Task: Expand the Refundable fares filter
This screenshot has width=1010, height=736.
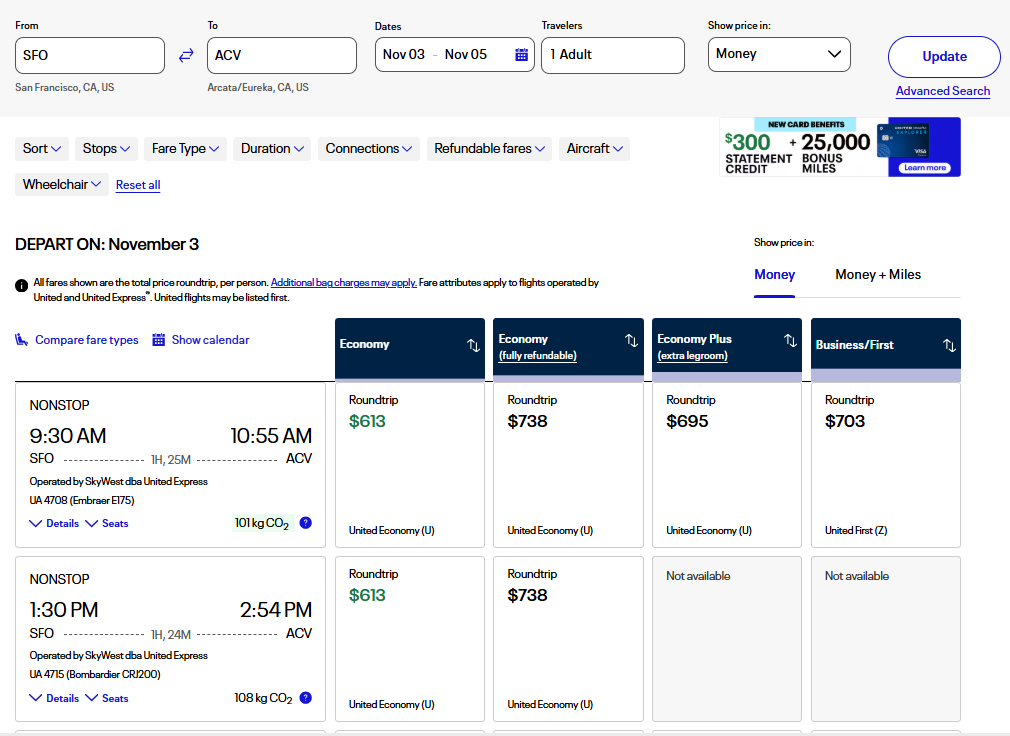Action: pos(489,149)
